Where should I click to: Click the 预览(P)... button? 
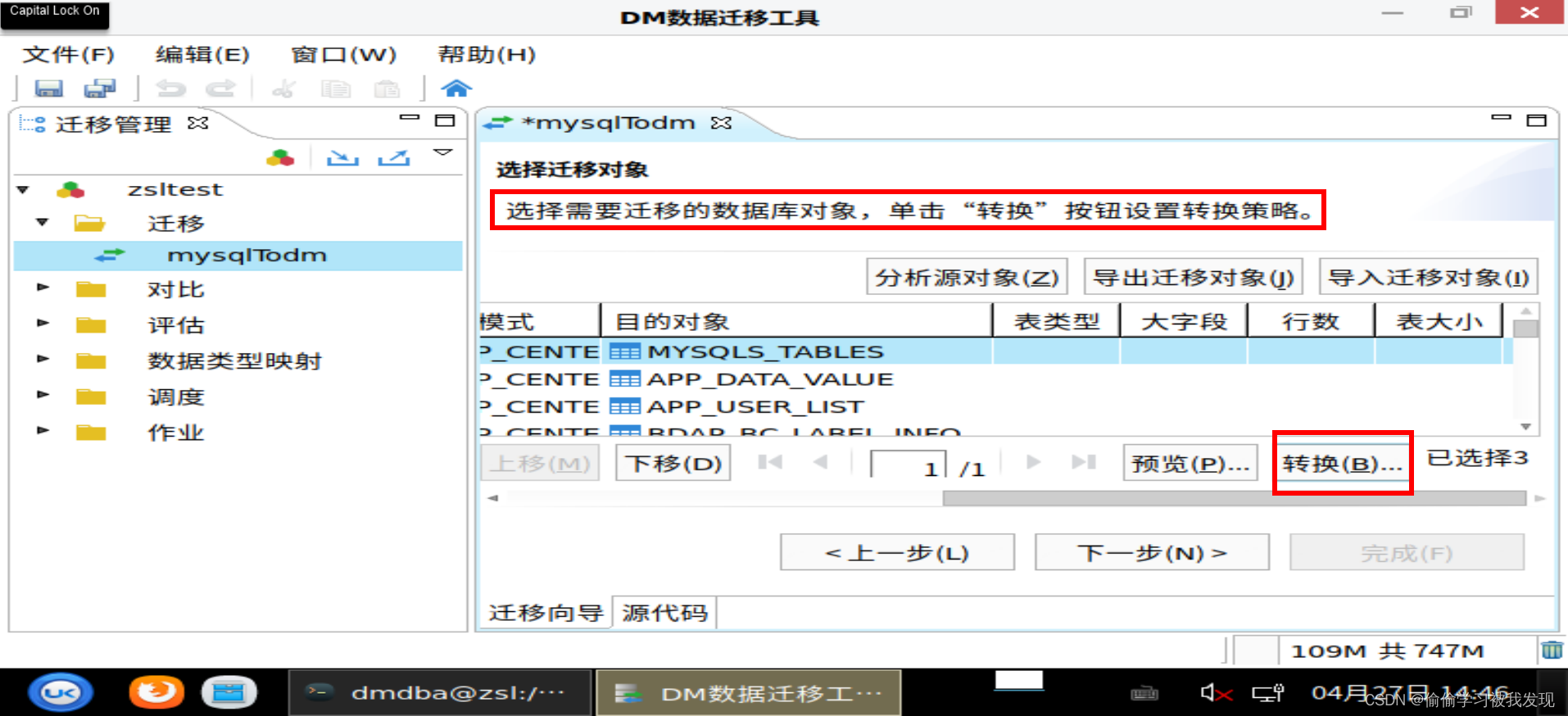(1190, 464)
